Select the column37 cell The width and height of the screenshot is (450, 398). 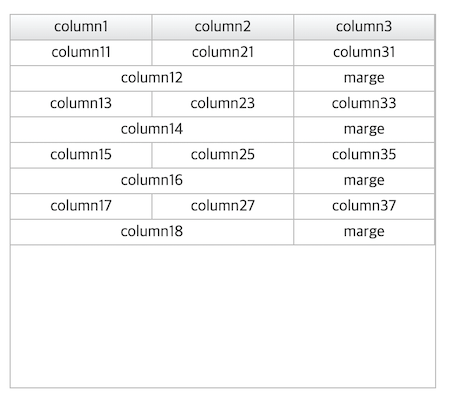tap(364, 206)
